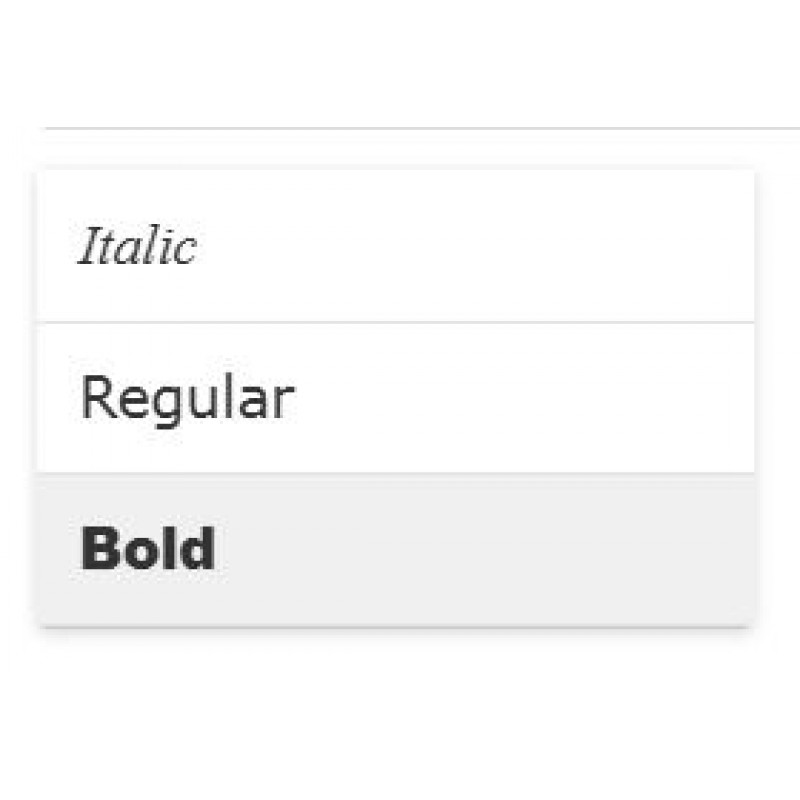Viewport: 800px width, 800px height.
Task: Select the middle item, Regular
Action: click(x=187, y=398)
